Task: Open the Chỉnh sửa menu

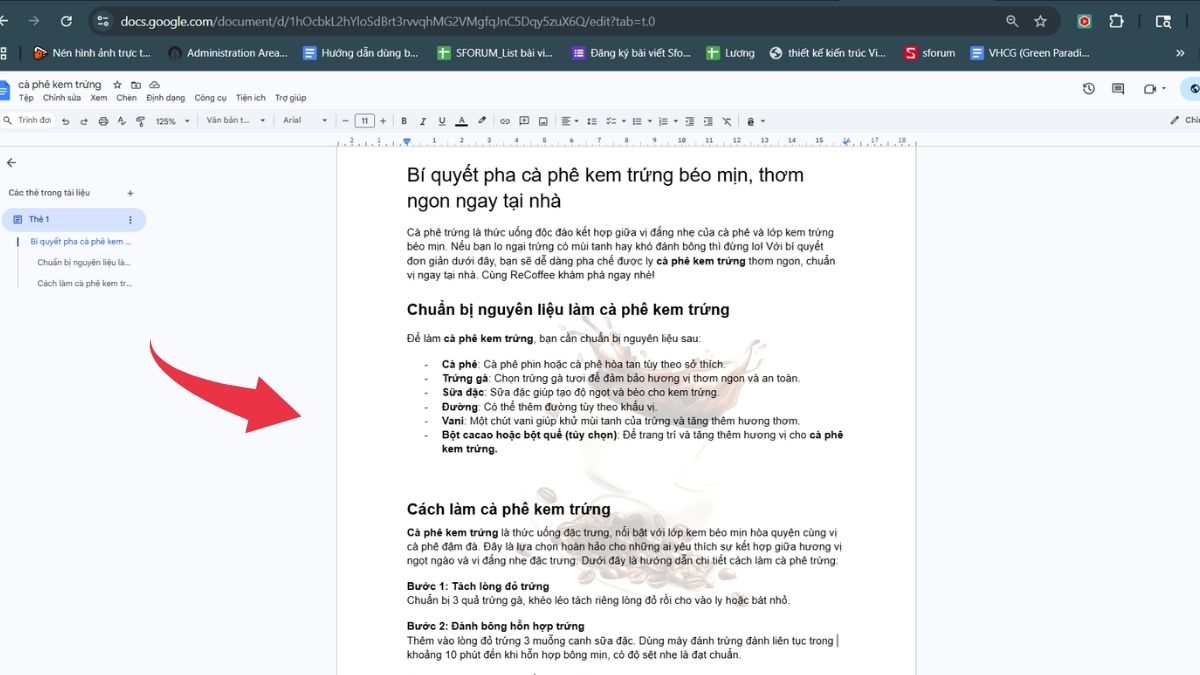Action: click(x=62, y=98)
